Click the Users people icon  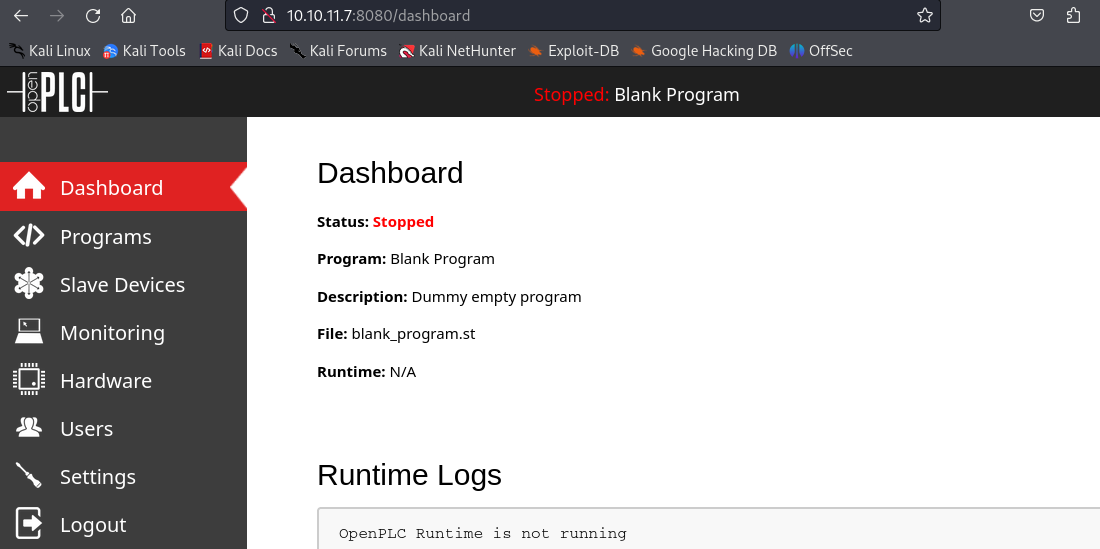tap(29, 428)
